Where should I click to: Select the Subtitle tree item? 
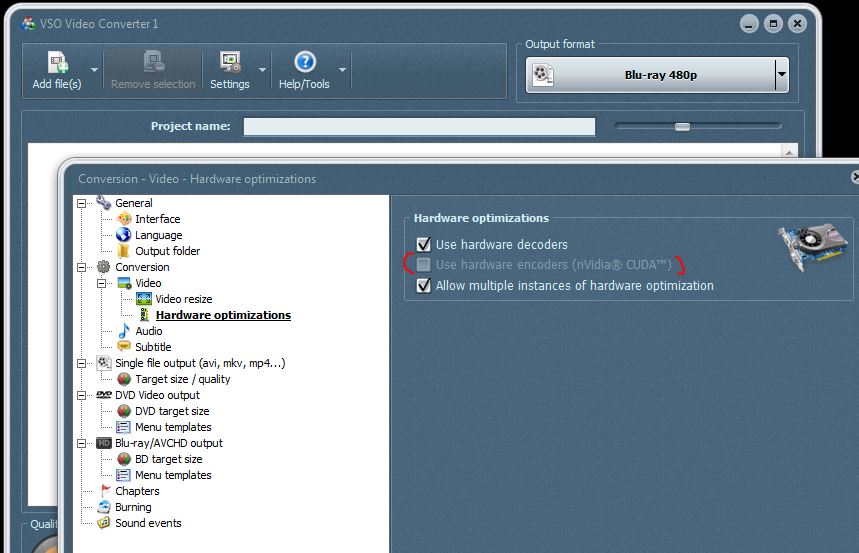153,347
